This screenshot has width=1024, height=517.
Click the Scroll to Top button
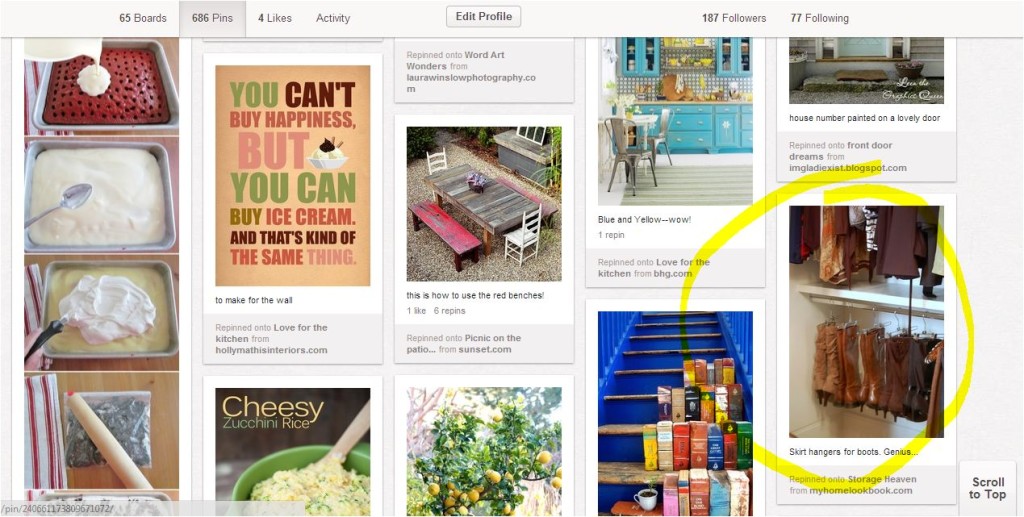pos(987,488)
